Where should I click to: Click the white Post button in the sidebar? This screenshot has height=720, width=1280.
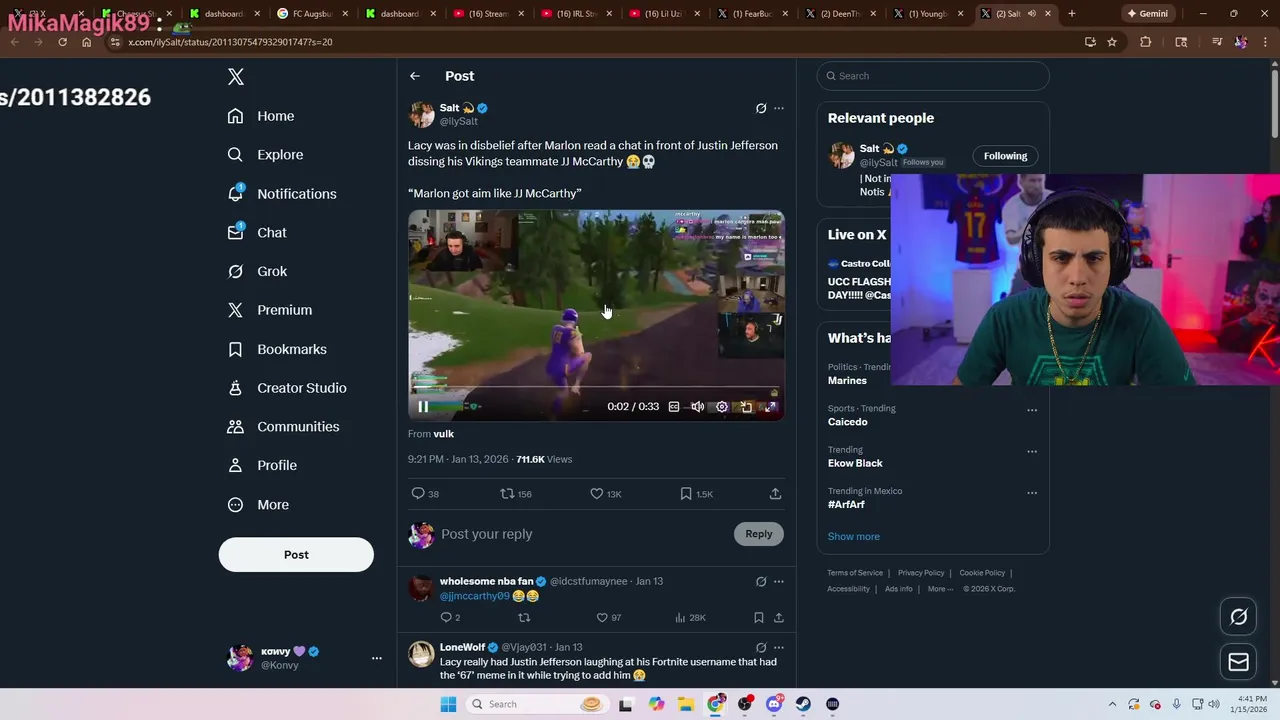point(296,555)
